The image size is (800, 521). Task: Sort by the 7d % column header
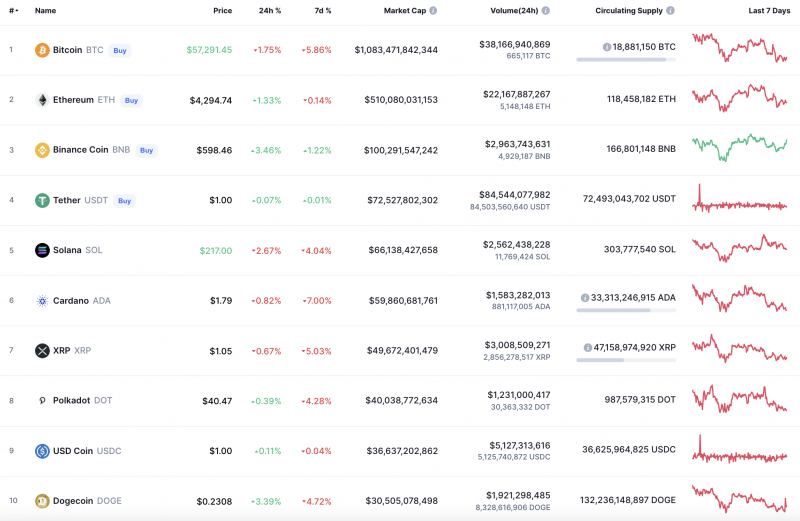tap(323, 10)
